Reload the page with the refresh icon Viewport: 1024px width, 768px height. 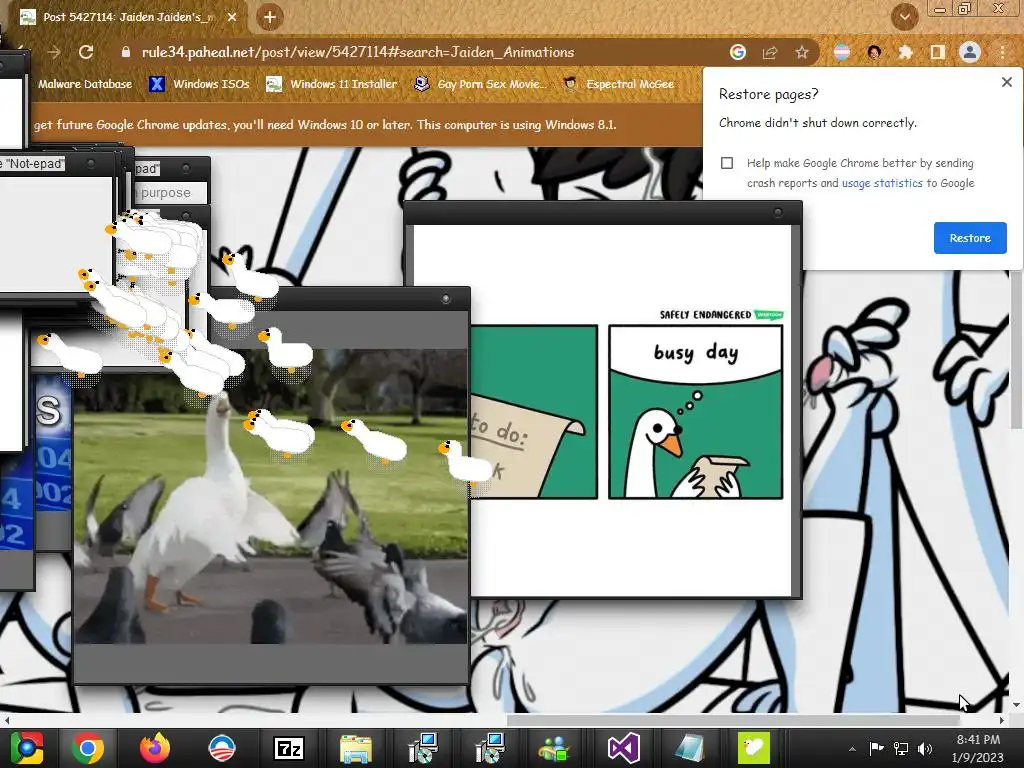pos(86,52)
